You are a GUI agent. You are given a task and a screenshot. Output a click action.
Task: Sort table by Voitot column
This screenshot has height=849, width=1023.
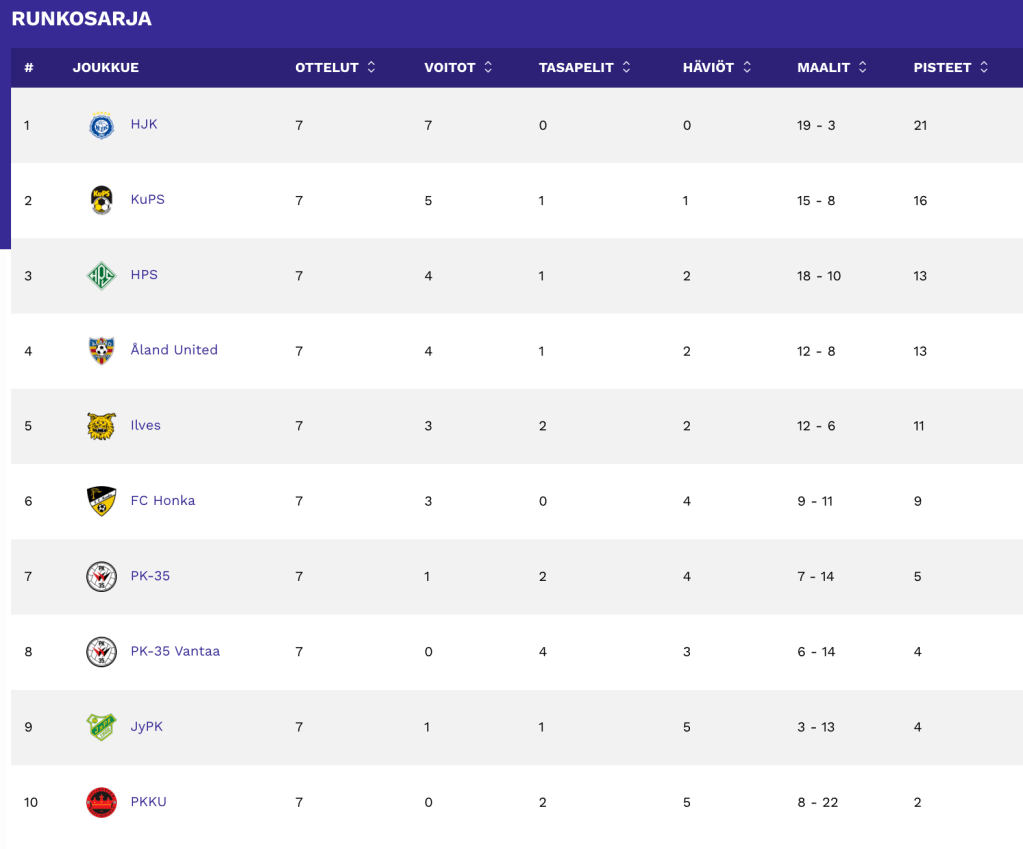458,68
